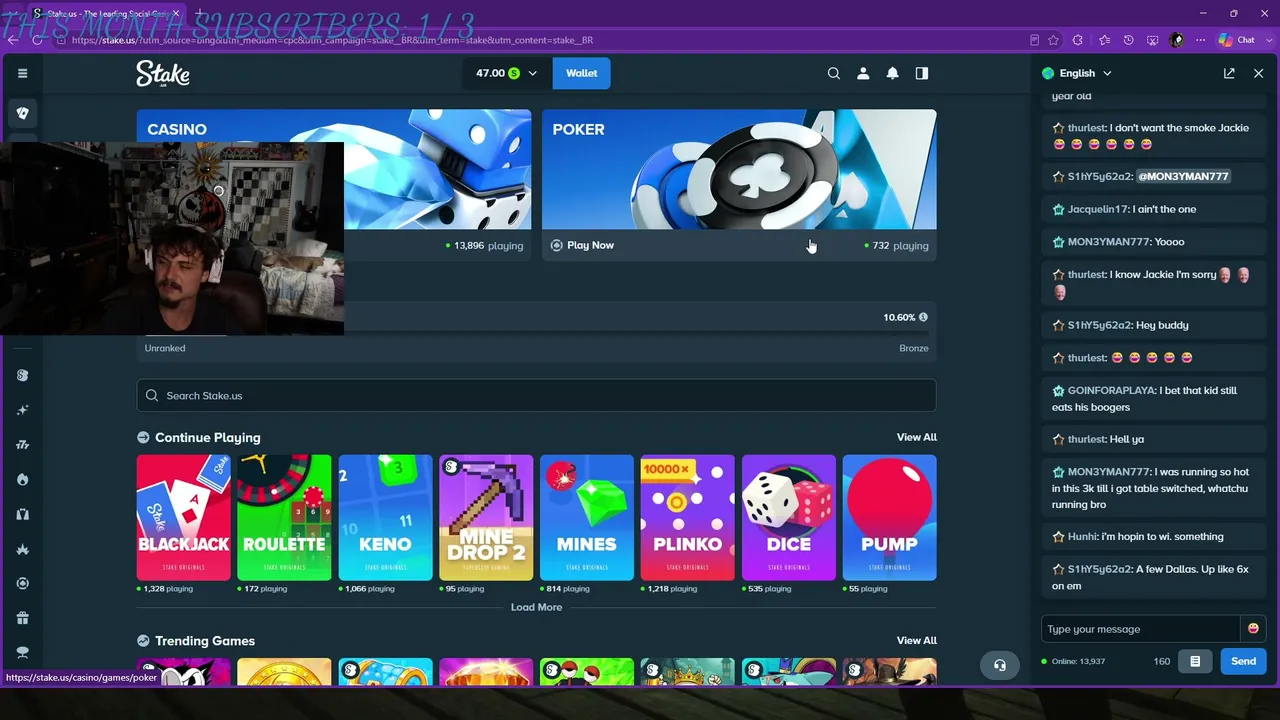Open the hamburger menu in the Stake header

coord(22,73)
